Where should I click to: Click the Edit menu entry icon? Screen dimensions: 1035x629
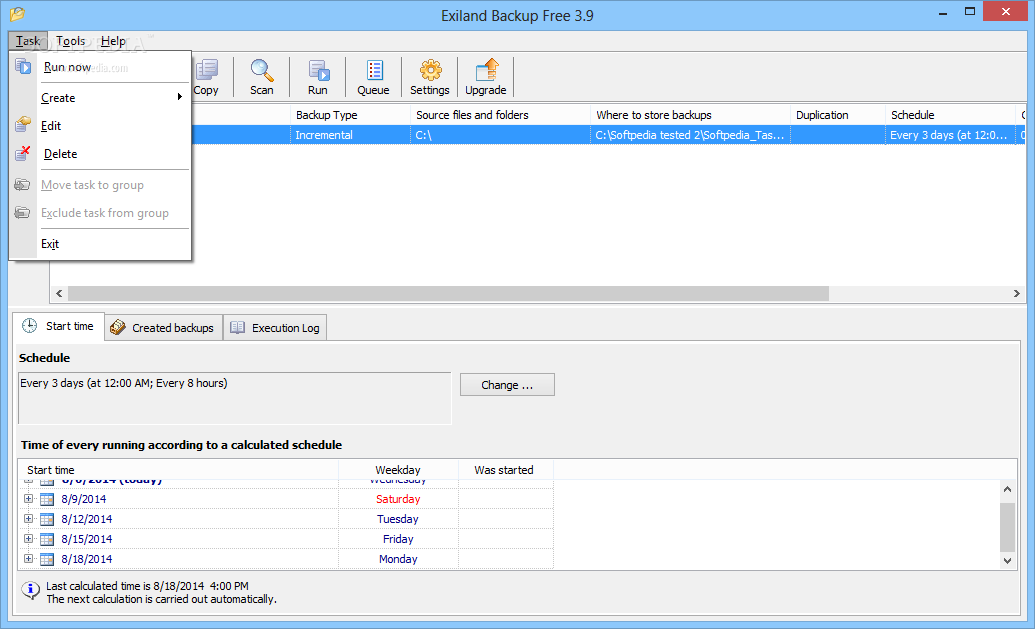point(23,124)
